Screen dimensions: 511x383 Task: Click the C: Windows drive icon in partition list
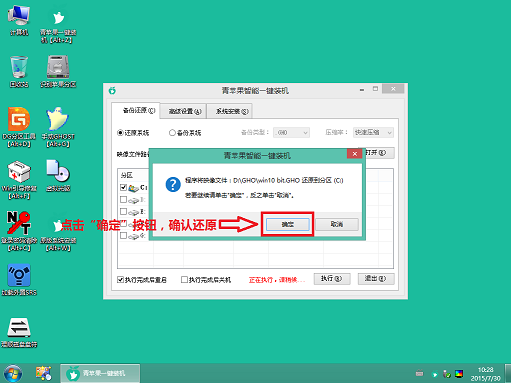click(133, 188)
